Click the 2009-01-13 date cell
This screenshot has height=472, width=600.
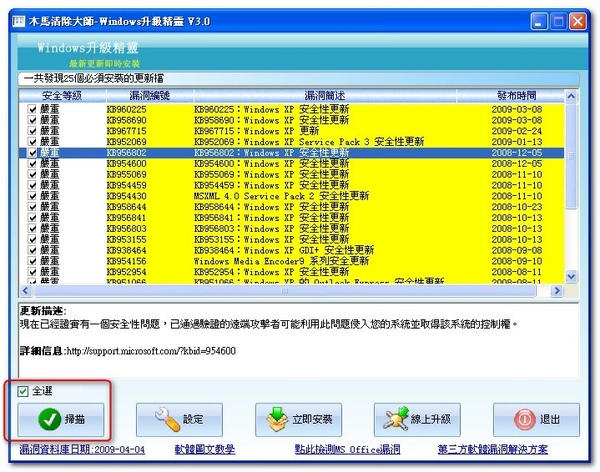coord(517,142)
